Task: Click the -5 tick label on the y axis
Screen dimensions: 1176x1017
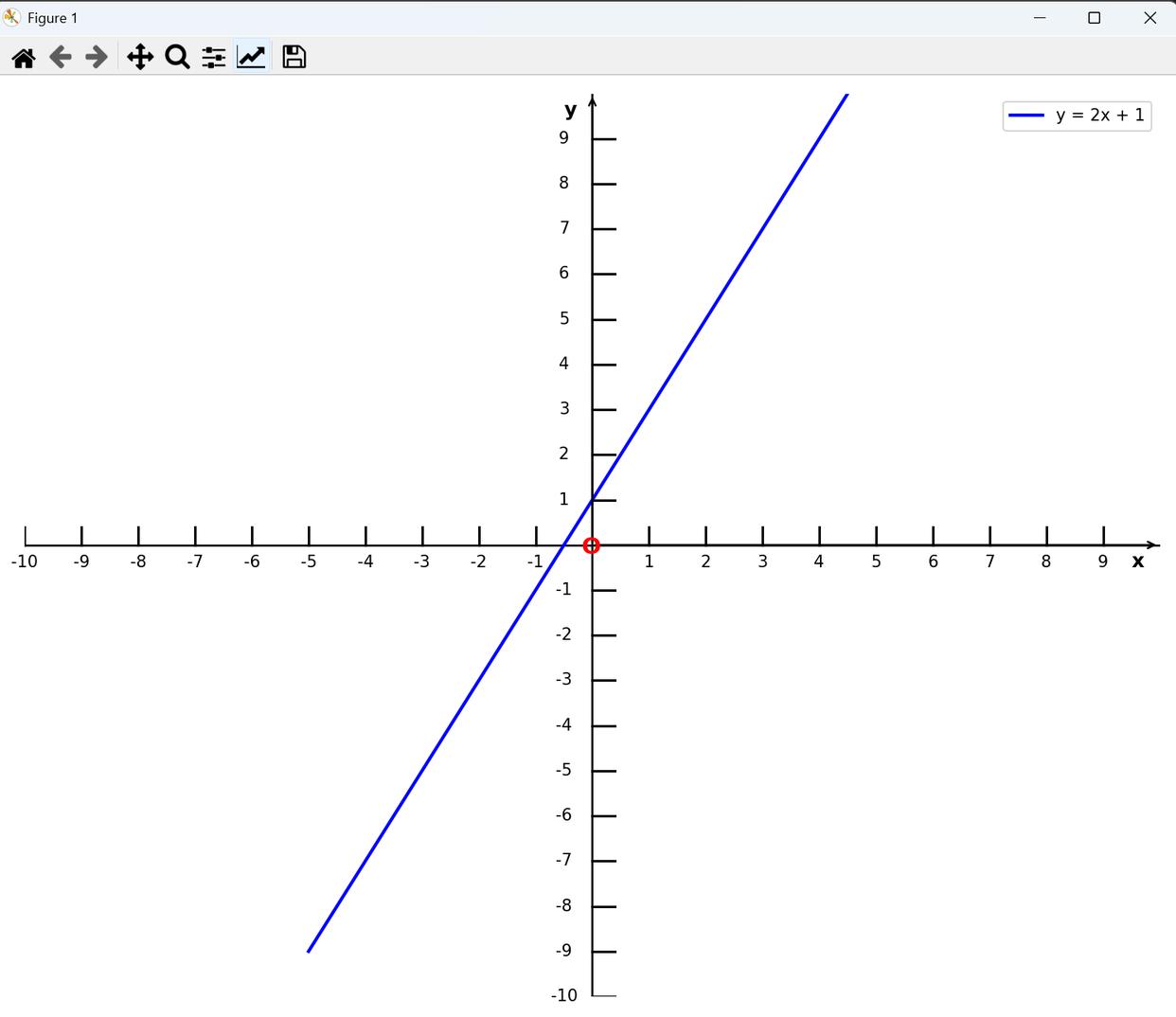Action: [x=563, y=770]
